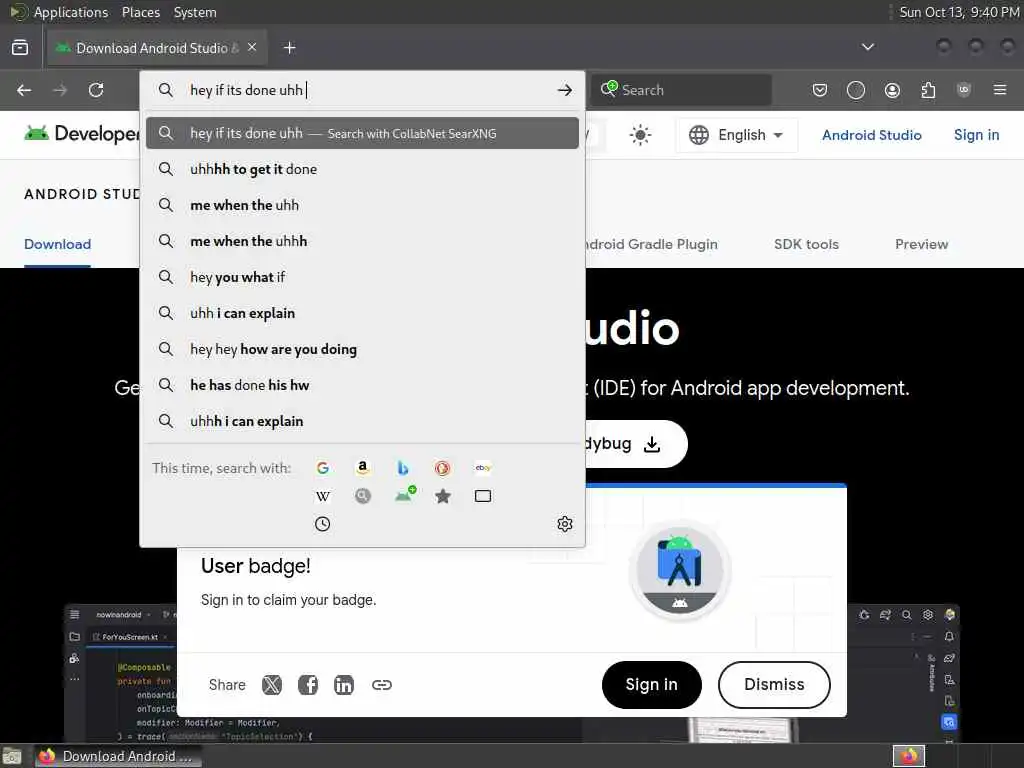Click the black Sign in button
The width and height of the screenshot is (1024, 768).
pyautogui.click(x=652, y=684)
